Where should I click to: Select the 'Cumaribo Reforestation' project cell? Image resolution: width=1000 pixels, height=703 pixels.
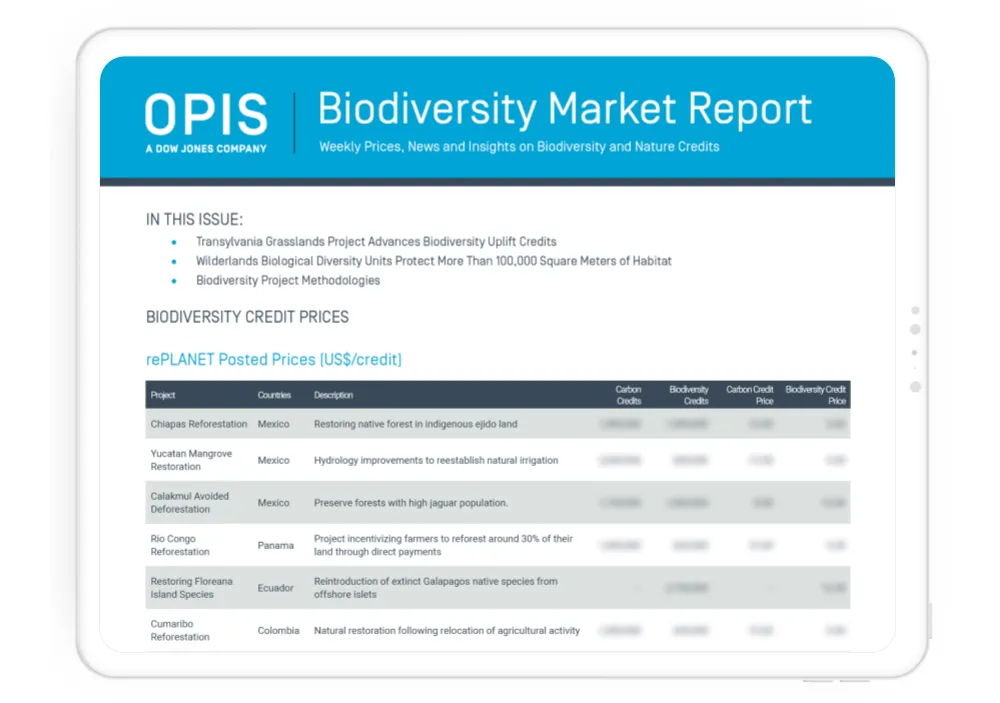180,630
